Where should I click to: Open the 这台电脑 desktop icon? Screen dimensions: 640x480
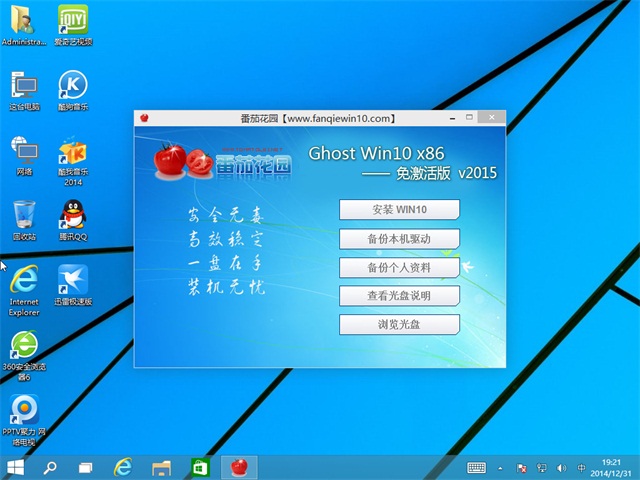pyautogui.click(x=24, y=87)
